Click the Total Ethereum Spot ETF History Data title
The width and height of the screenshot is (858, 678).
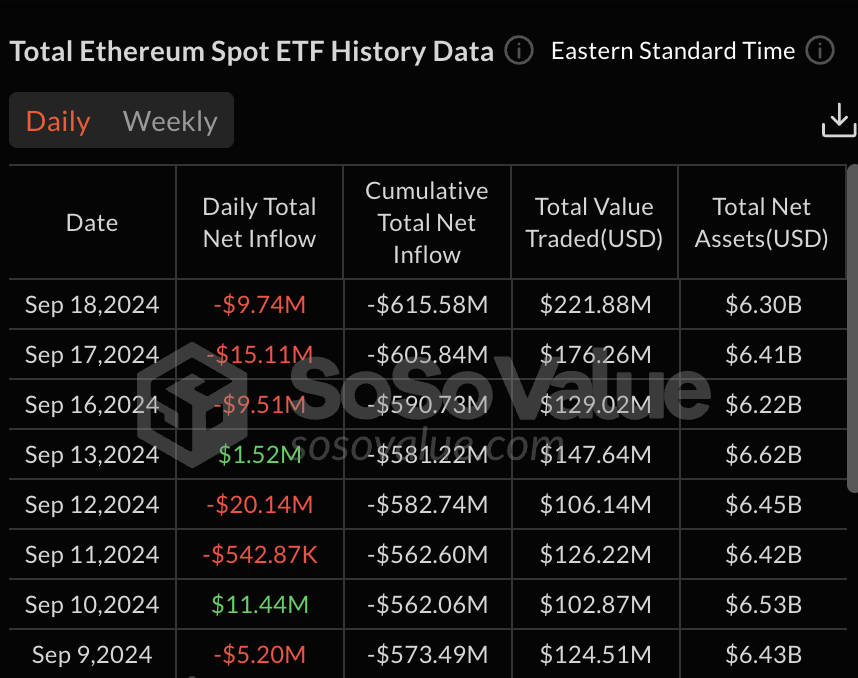point(252,51)
